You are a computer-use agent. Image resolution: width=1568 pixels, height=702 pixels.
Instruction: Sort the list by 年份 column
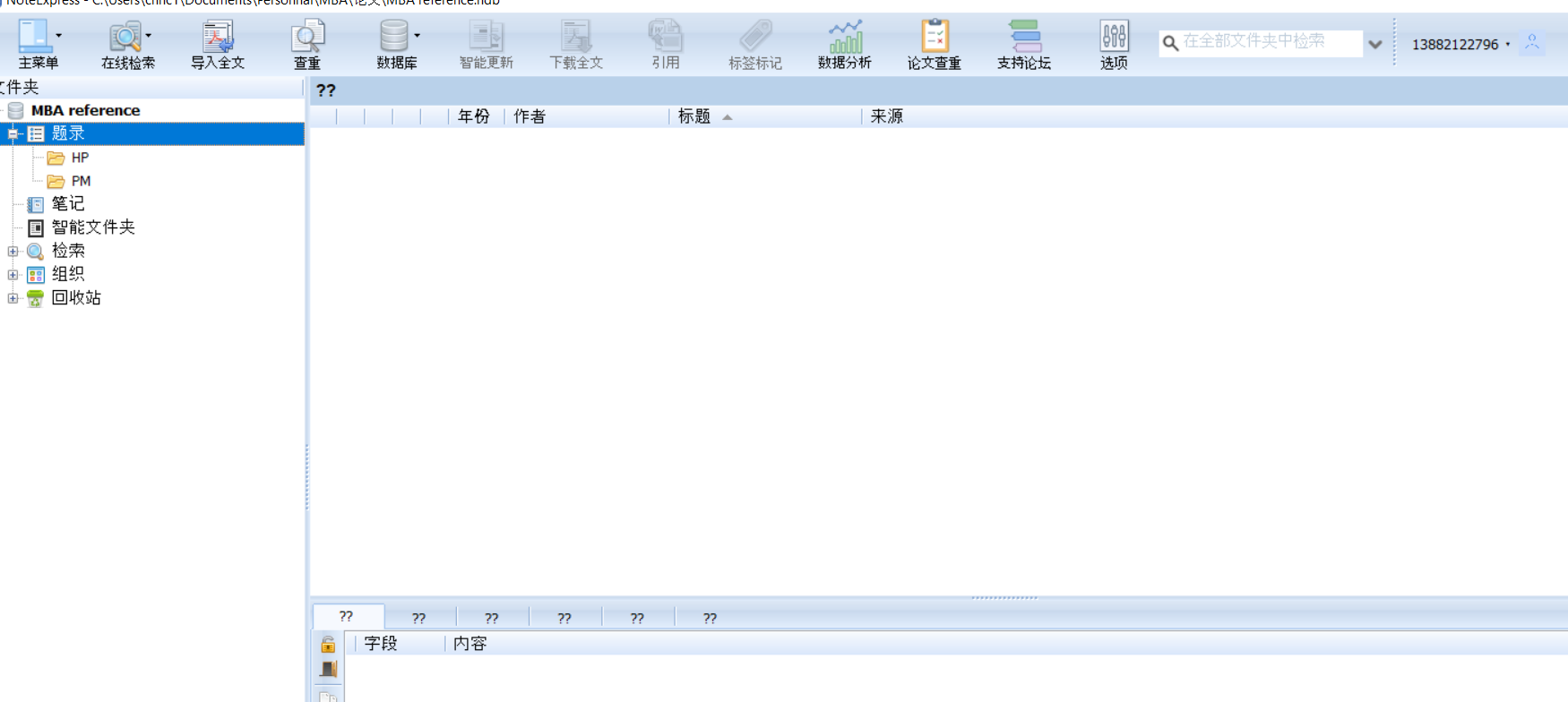[474, 116]
